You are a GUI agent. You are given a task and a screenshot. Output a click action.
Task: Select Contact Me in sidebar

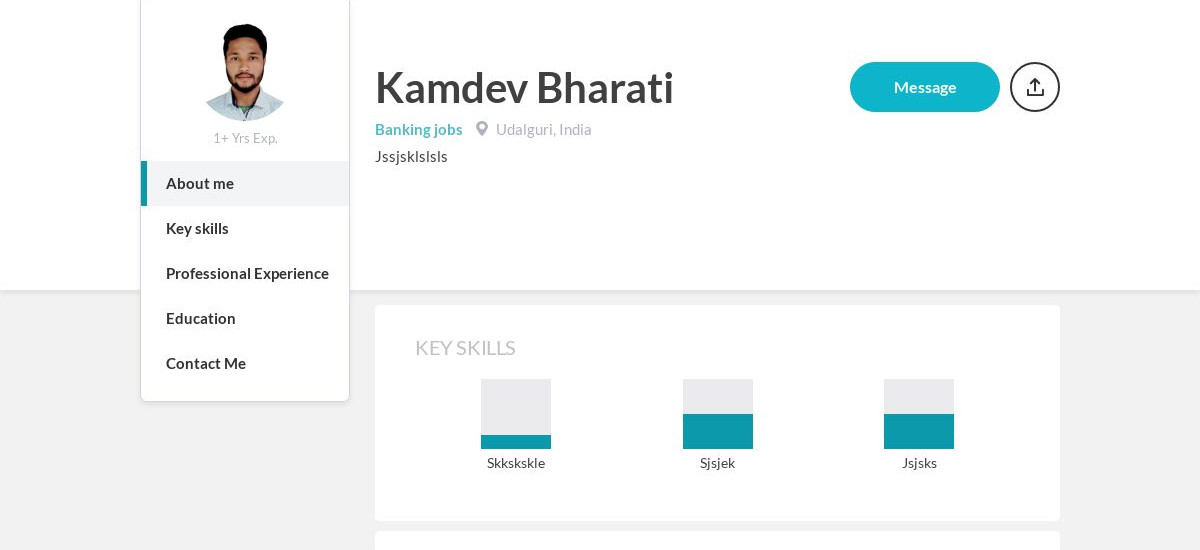pos(245,363)
